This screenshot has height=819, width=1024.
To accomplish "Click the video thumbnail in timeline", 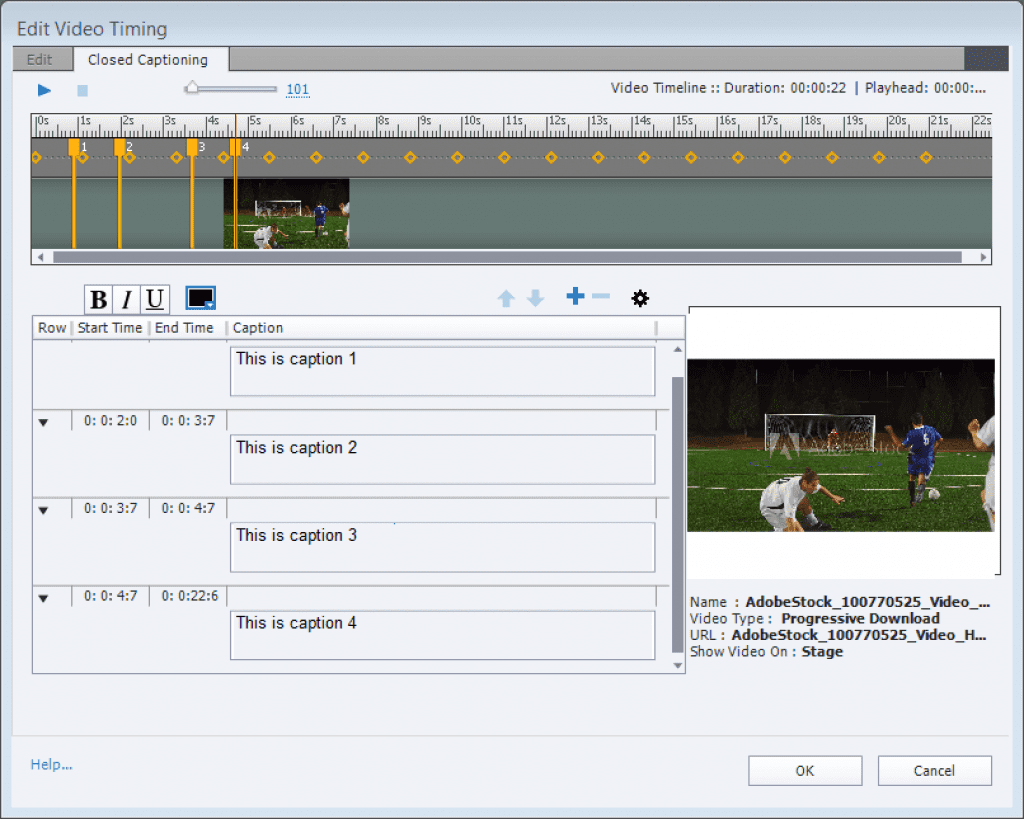I will click(286, 214).
